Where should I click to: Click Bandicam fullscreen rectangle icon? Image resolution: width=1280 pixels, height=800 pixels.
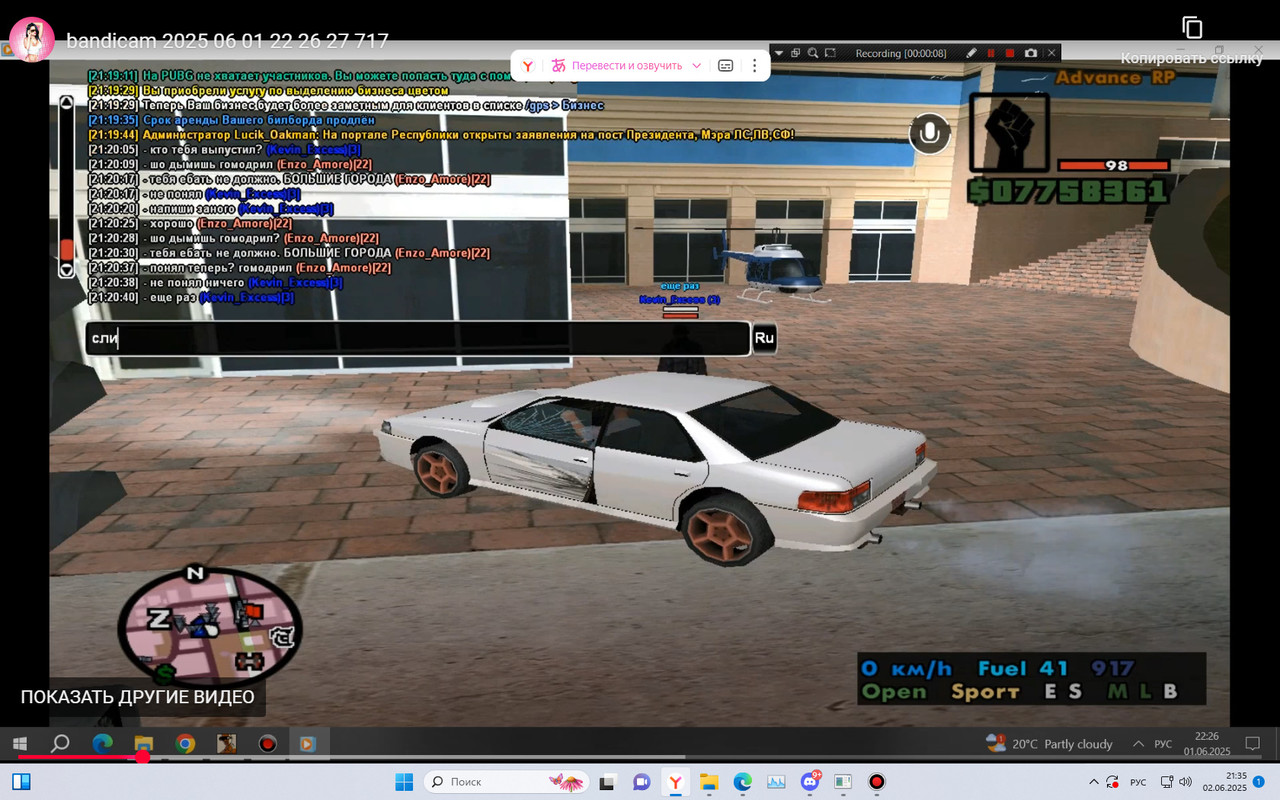point(830,53)
